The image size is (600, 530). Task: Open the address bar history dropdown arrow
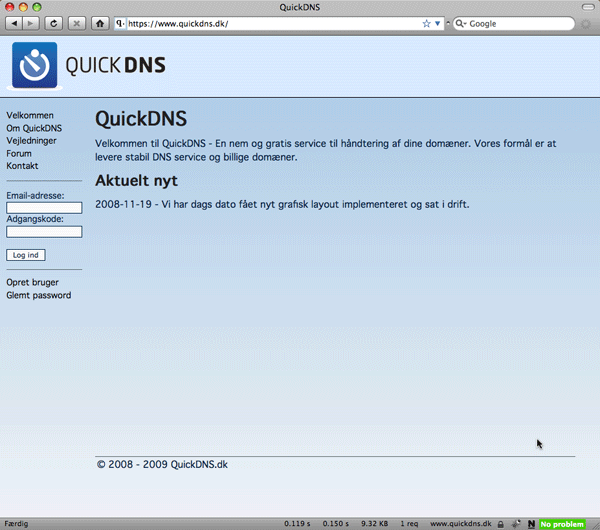coord(438,24)
